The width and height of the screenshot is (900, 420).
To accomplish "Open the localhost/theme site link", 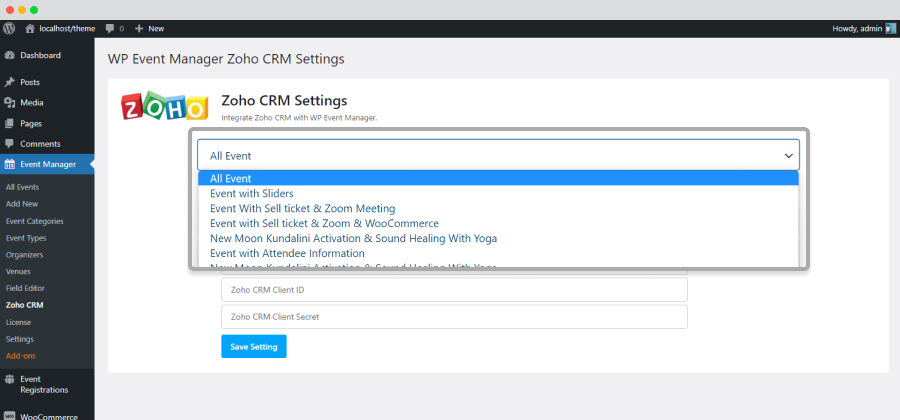I will (x=67, y=28).
